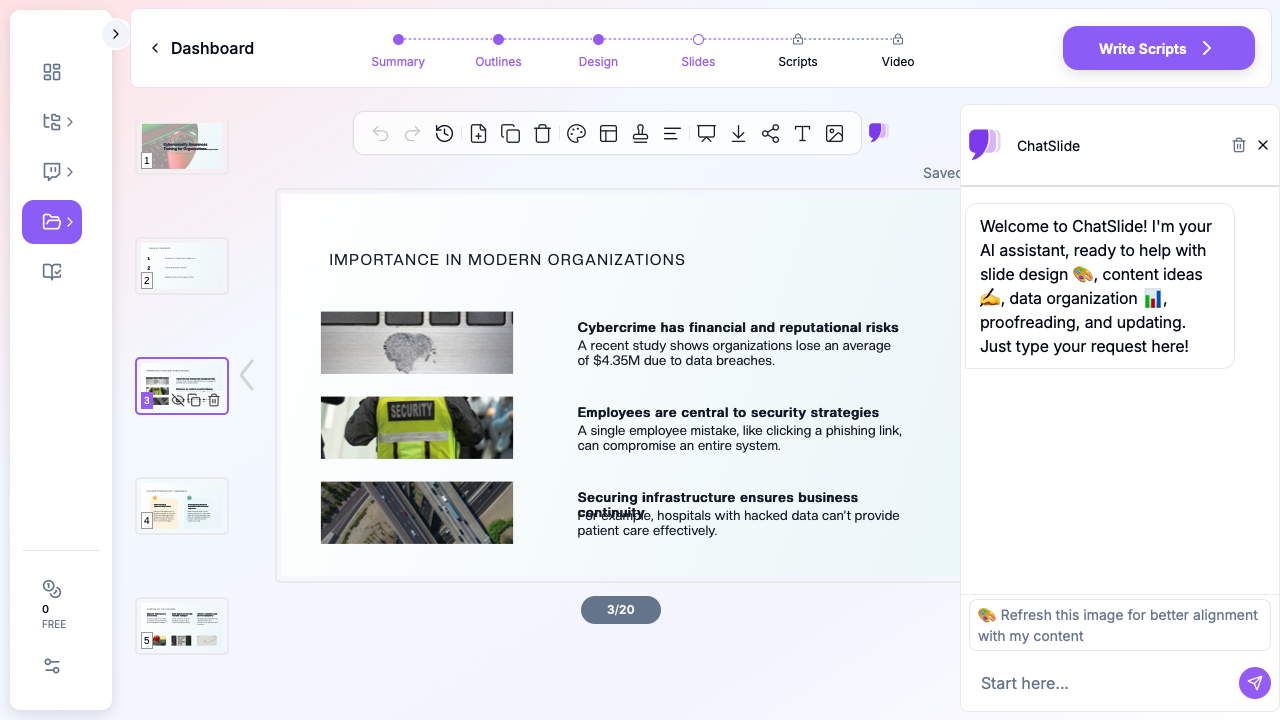The height and width of the screenshot is (720, 1280).
Task: Switch to the Design step
Action: pos(598,49)
